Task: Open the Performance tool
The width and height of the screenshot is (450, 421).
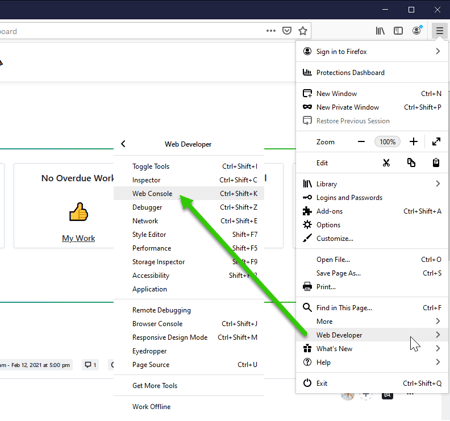Action: [x=189, y=248]
